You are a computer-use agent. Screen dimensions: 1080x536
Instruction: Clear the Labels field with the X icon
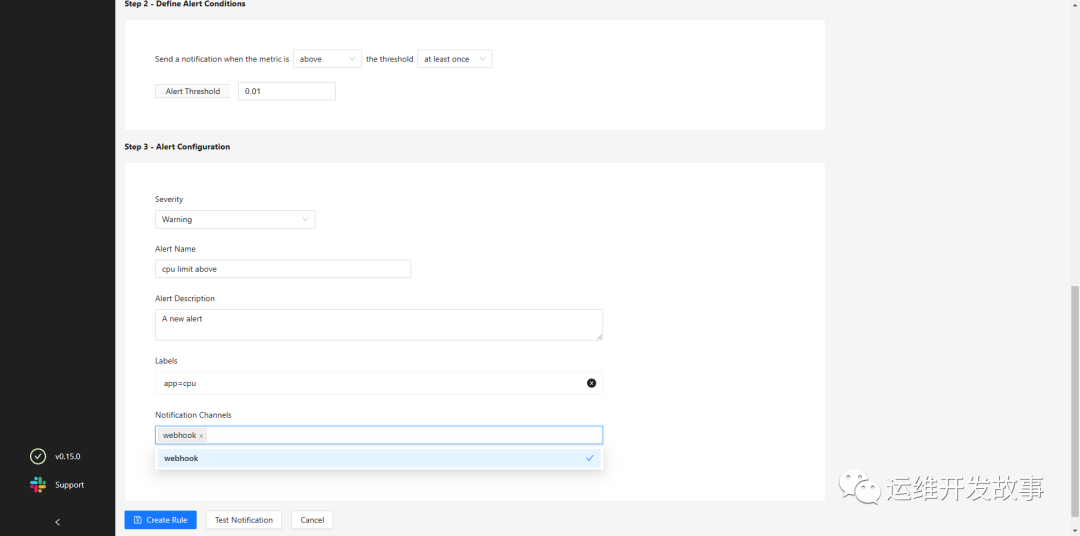point(591,383)
